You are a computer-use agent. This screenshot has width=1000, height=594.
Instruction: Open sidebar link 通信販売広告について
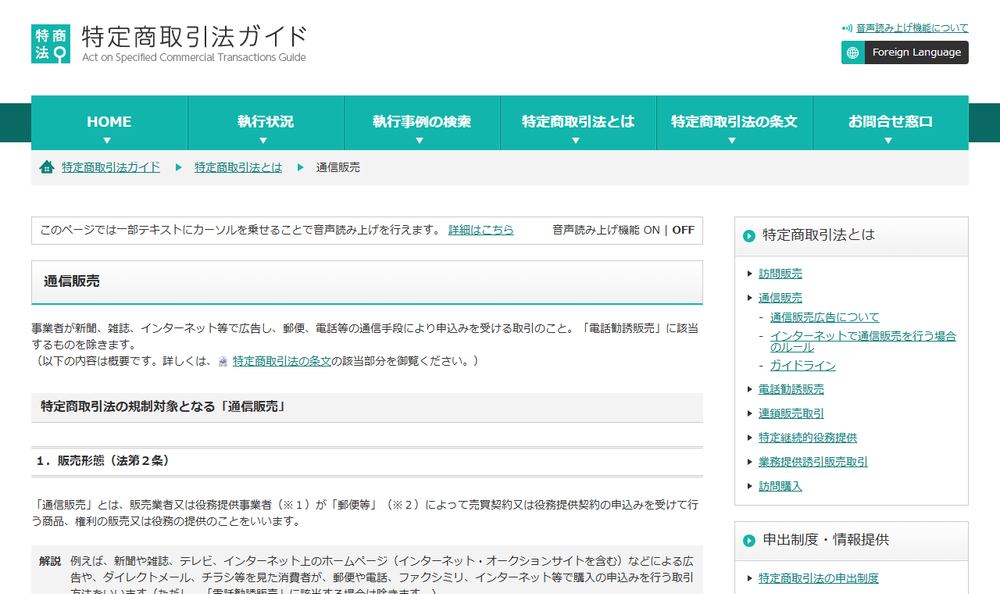coord(824,317)
